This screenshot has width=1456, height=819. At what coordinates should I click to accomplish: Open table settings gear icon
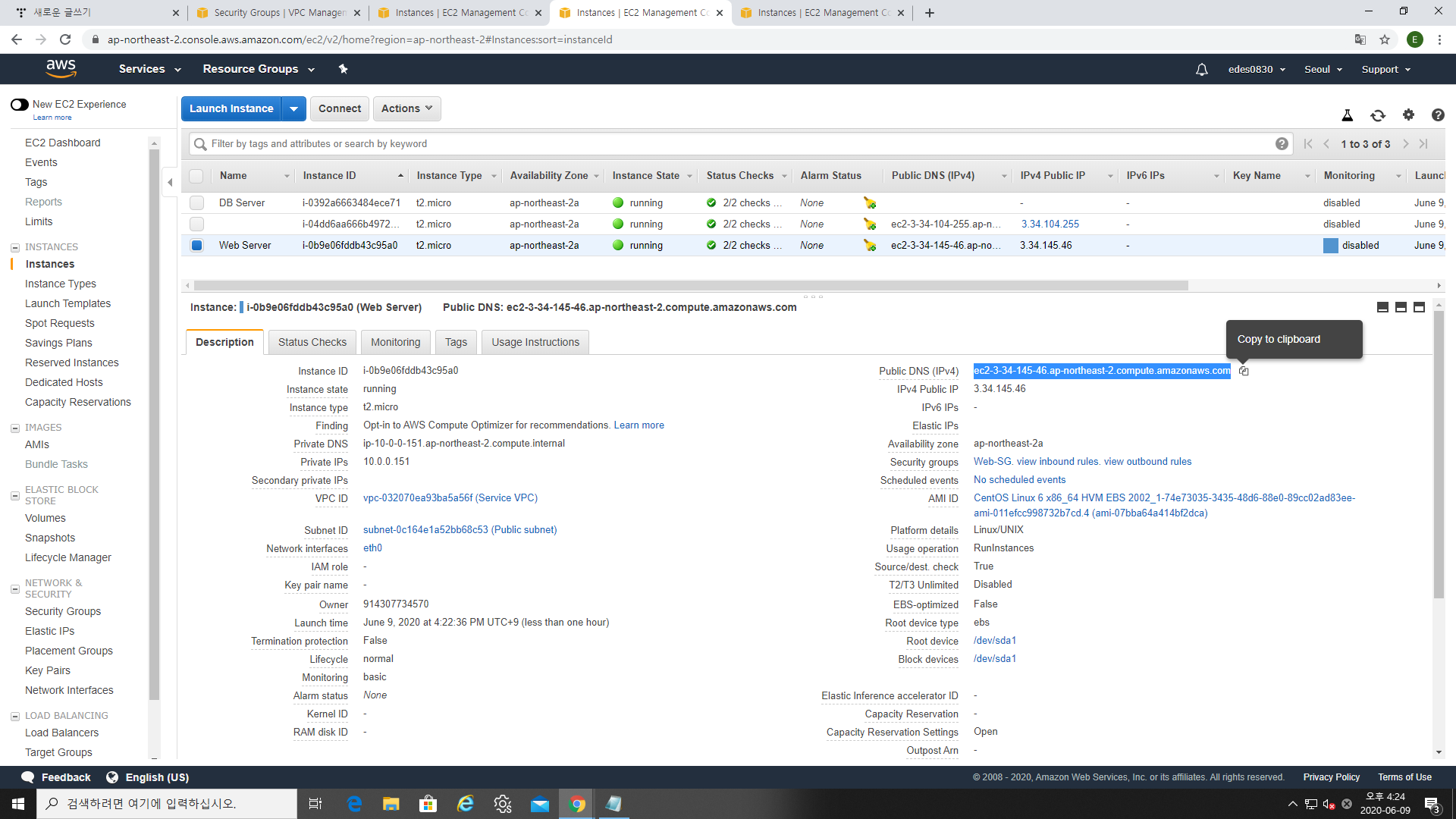[1408, 115]
